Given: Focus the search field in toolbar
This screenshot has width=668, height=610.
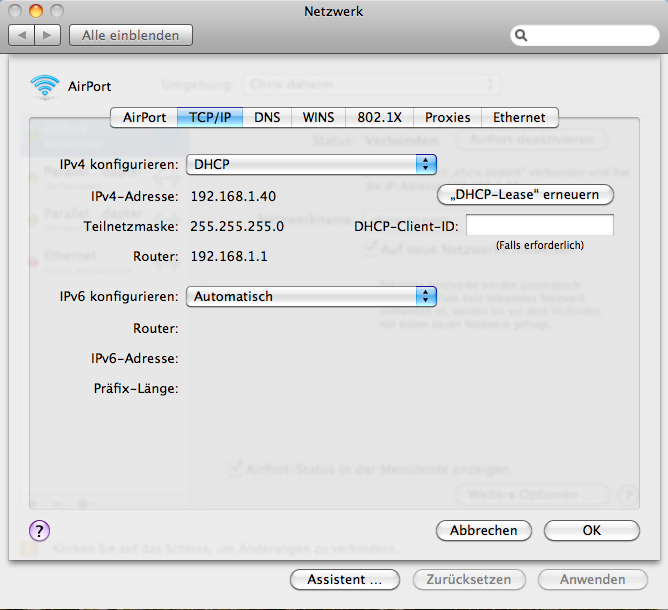Looking at the screenshot, I should point(584,35).
